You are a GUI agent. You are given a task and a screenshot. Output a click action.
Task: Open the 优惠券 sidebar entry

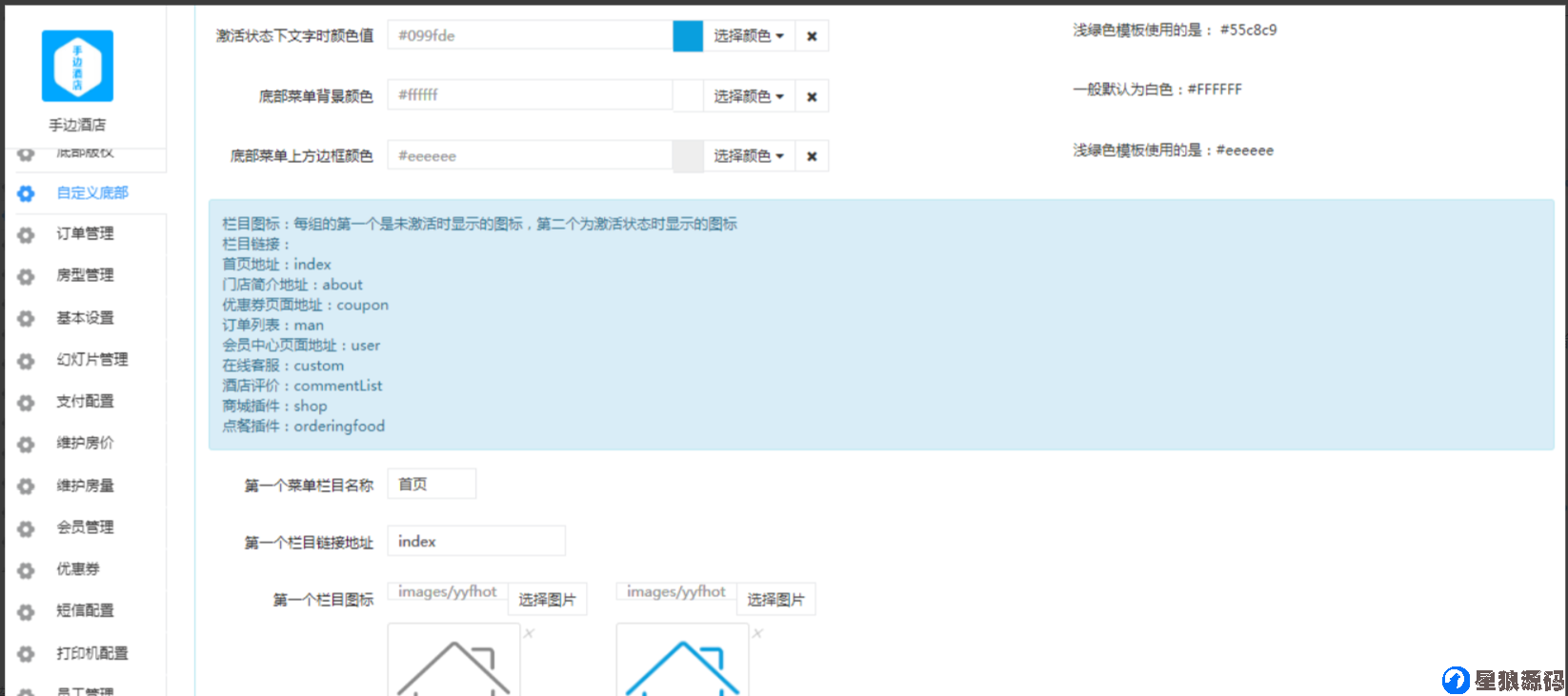pos(77,568)
